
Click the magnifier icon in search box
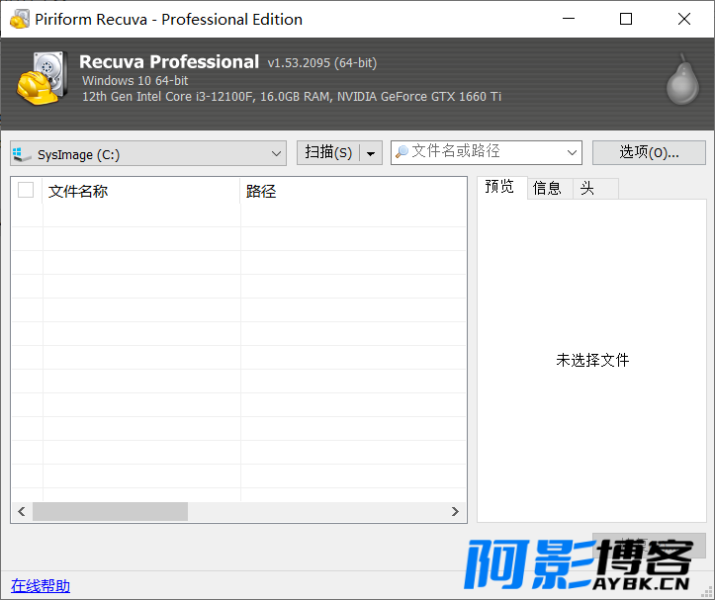tap(401, 152)
